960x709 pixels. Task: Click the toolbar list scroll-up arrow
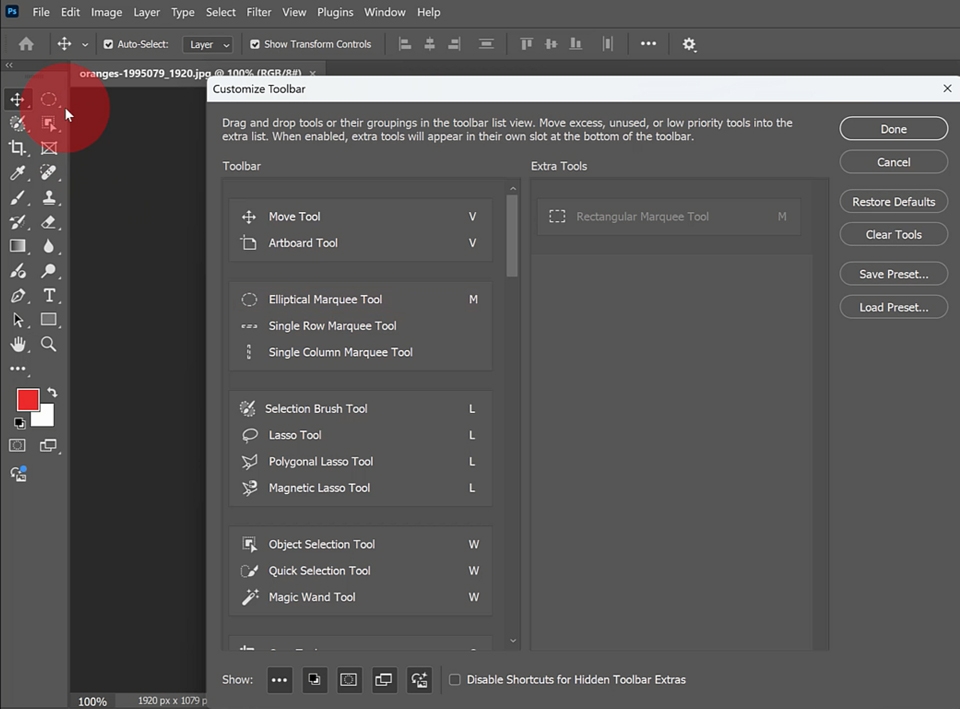513,189
